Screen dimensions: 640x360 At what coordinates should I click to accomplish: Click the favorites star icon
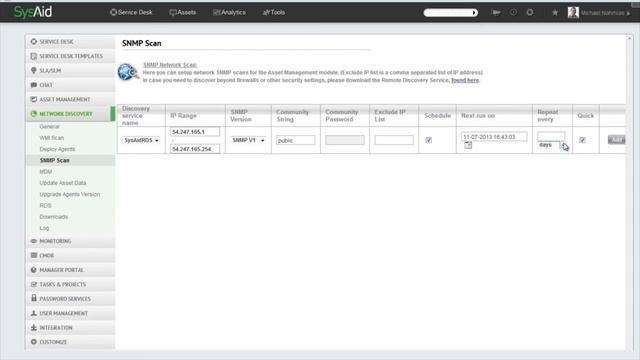click(555, 13)
